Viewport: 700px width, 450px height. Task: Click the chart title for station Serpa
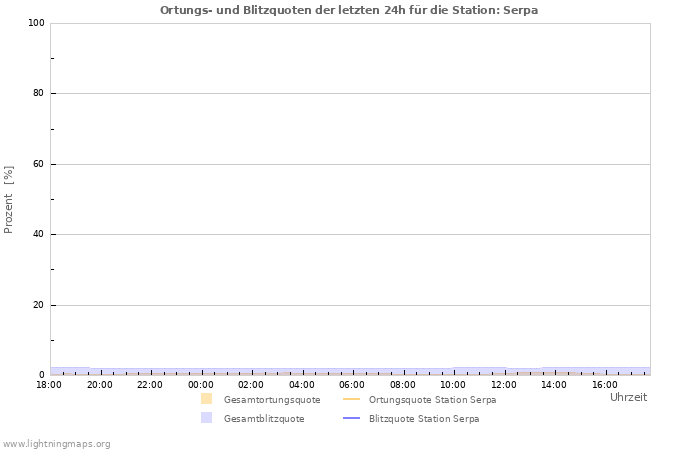(x=349, y=10)
